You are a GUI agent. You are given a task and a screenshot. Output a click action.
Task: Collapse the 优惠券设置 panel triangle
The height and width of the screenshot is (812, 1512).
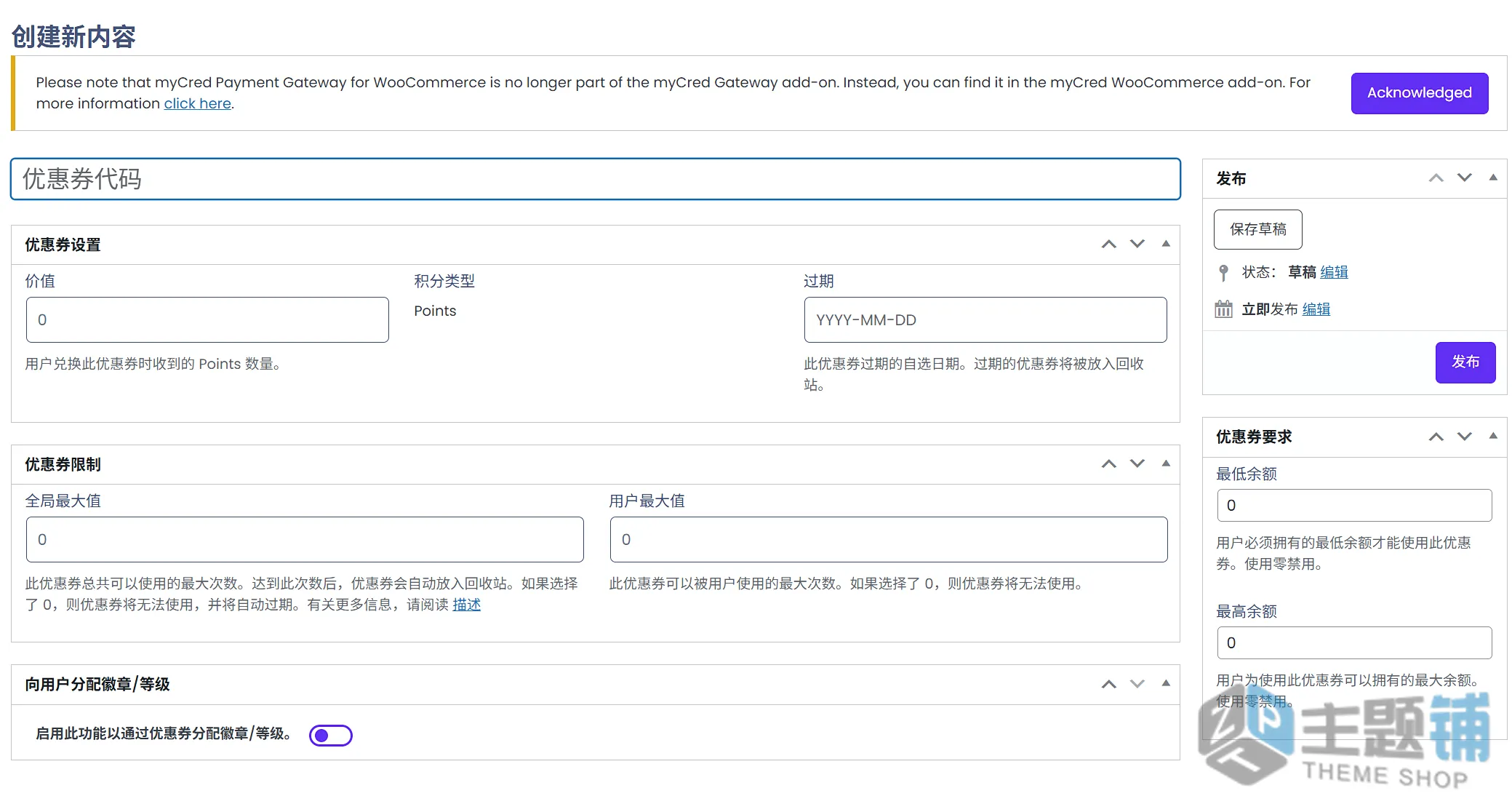point(1166,244)
